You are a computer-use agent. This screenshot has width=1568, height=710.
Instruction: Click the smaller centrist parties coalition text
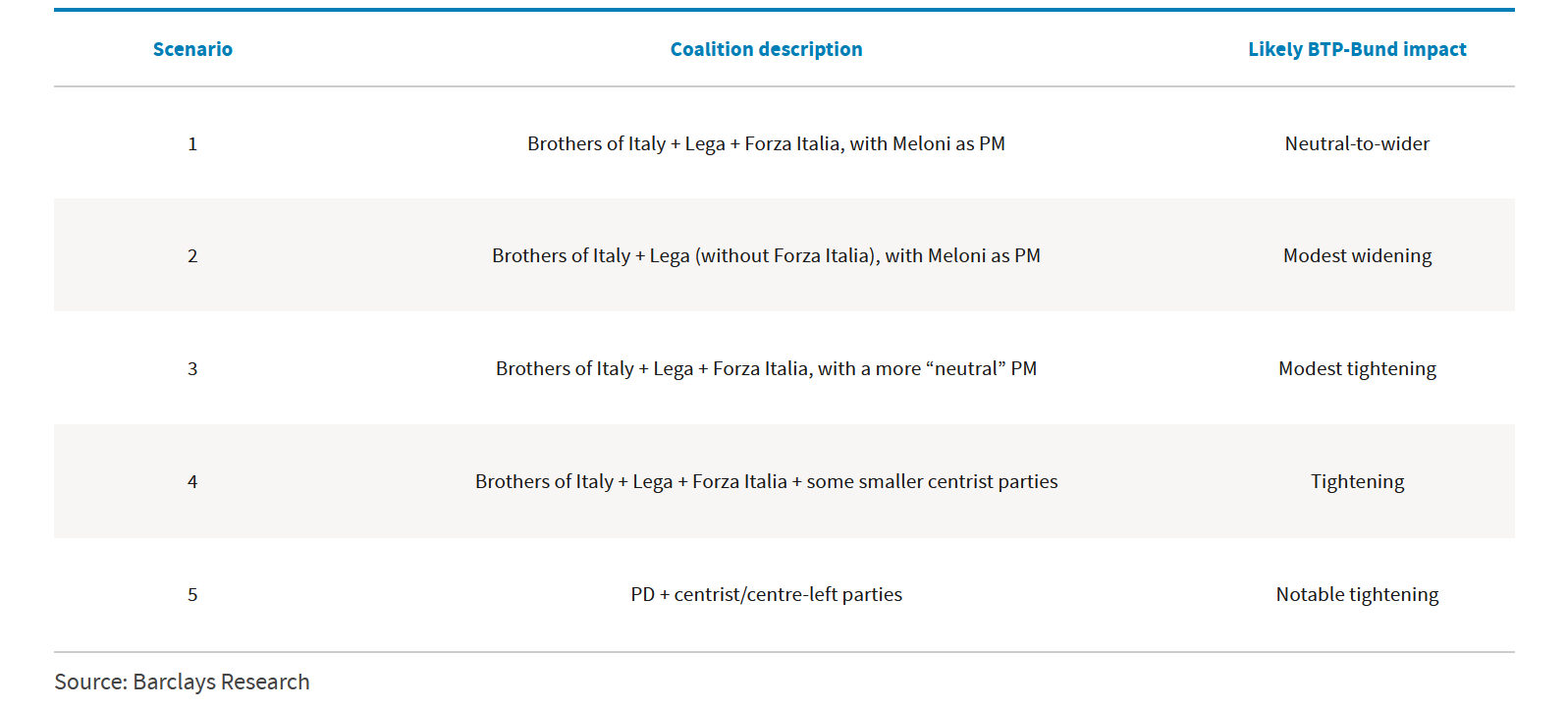point(766,481)
